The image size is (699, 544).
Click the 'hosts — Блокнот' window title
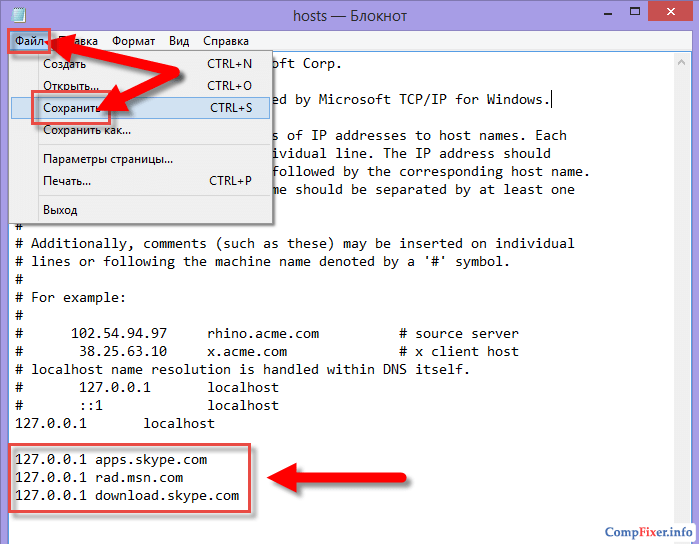click(350, 16)
